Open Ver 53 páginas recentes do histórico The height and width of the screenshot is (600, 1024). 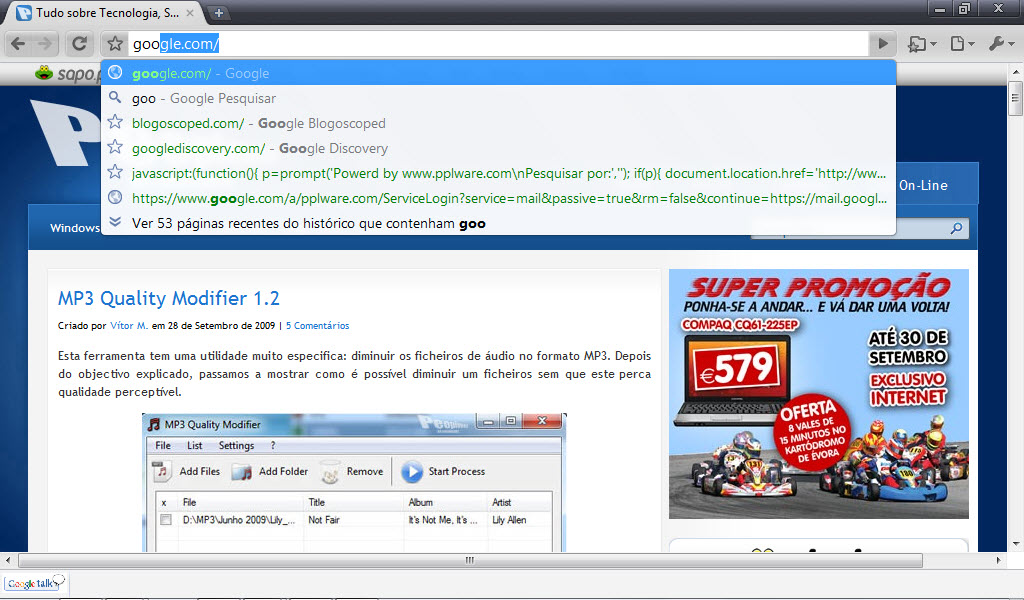(x=498, y=223)
